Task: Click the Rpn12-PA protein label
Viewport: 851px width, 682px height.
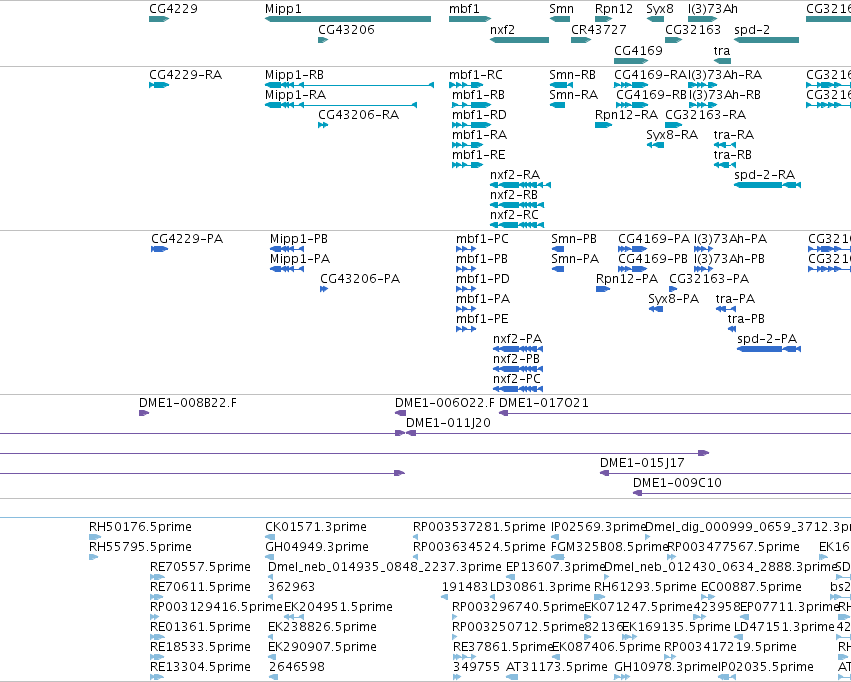Action: 627,278
